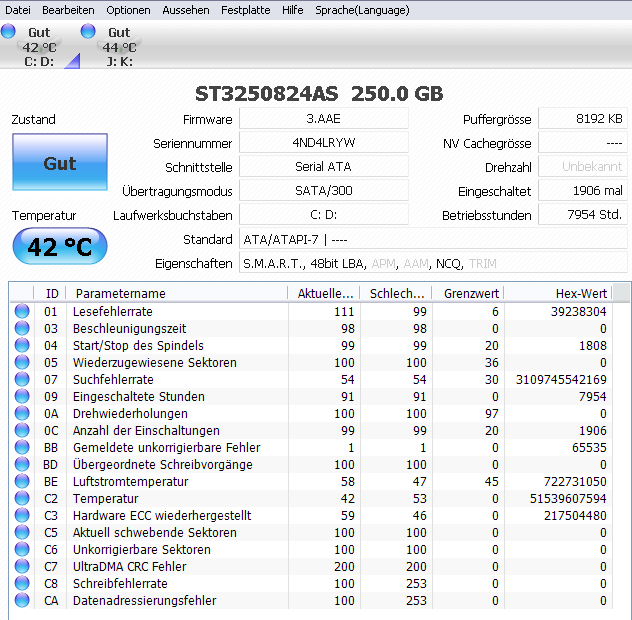Click the health orb of drive C: D:
This screenshot has width=632, height=620.
pos(8,31)
